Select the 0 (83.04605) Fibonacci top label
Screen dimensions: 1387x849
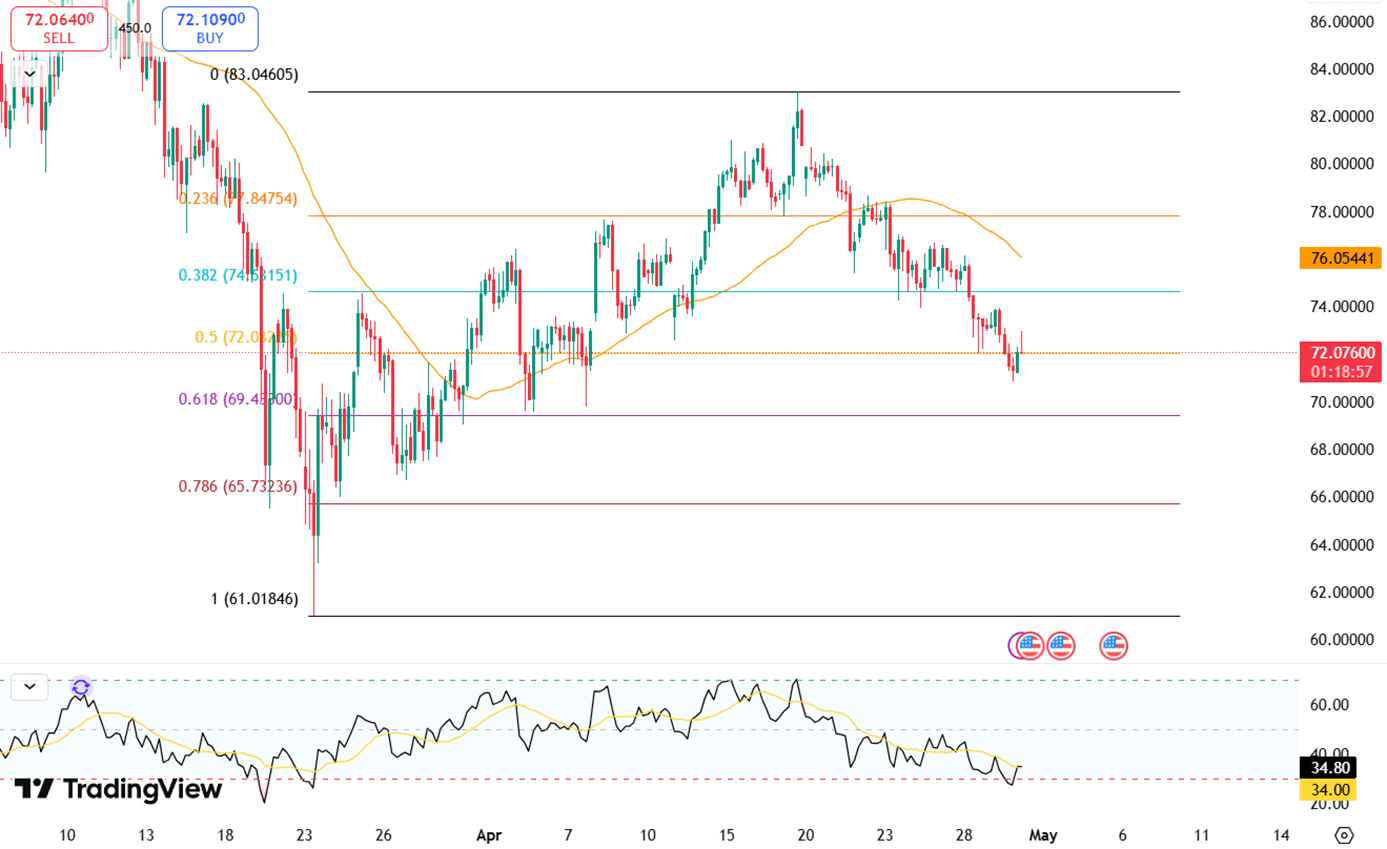tap(253, 75)
